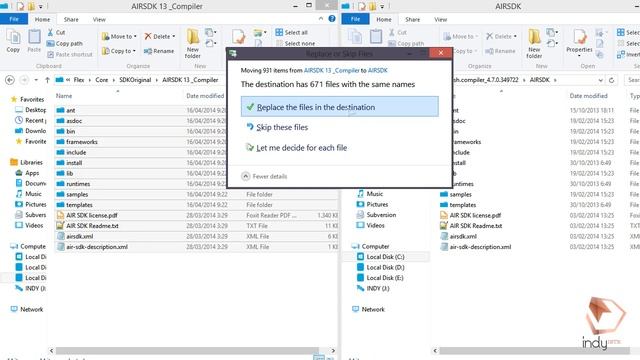Select ant folder in left window
The width and height of the screenshot is (640, 360).
71,110
